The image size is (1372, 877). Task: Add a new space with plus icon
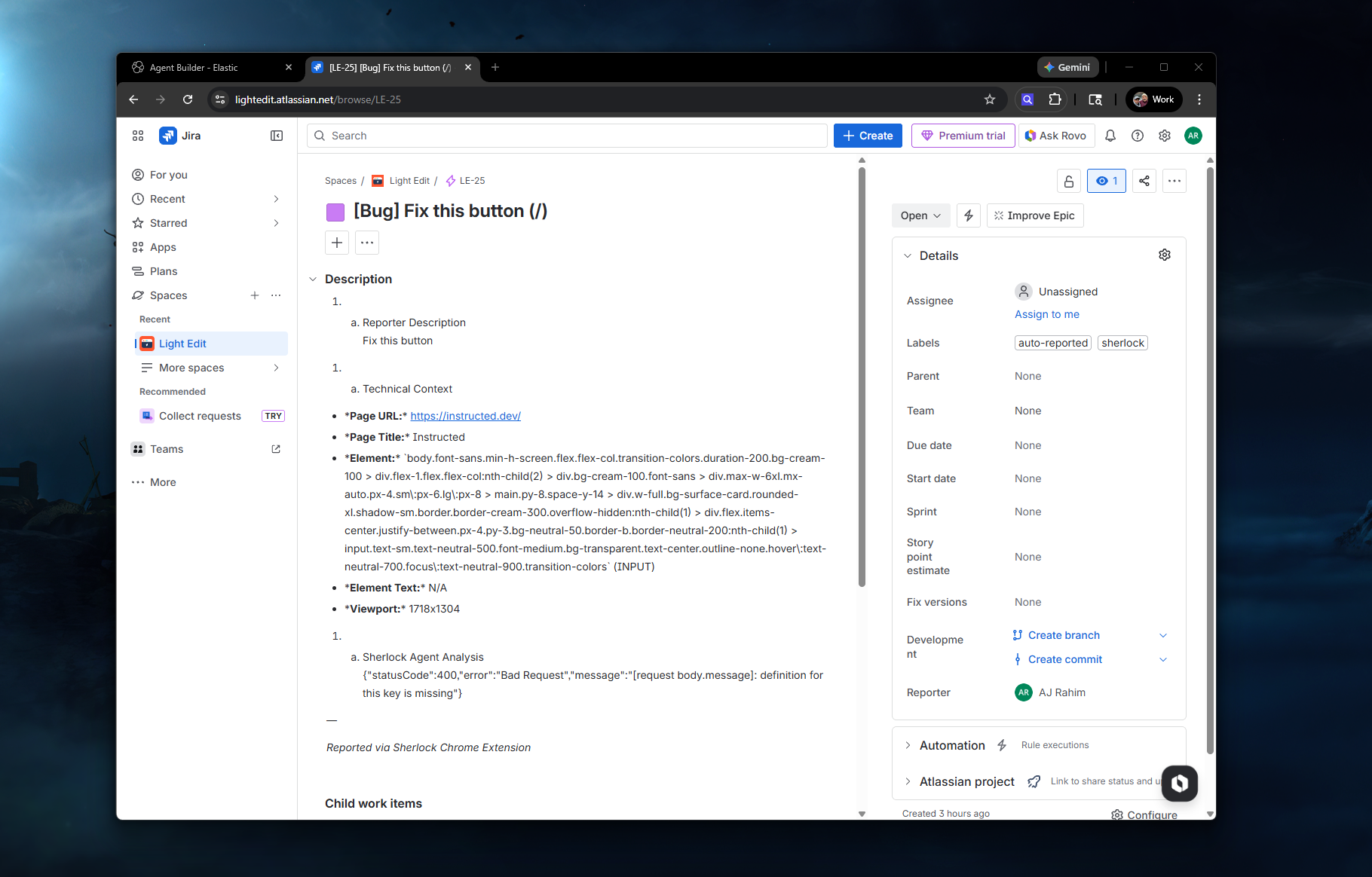pyautogui.click(x=255, y=295)
